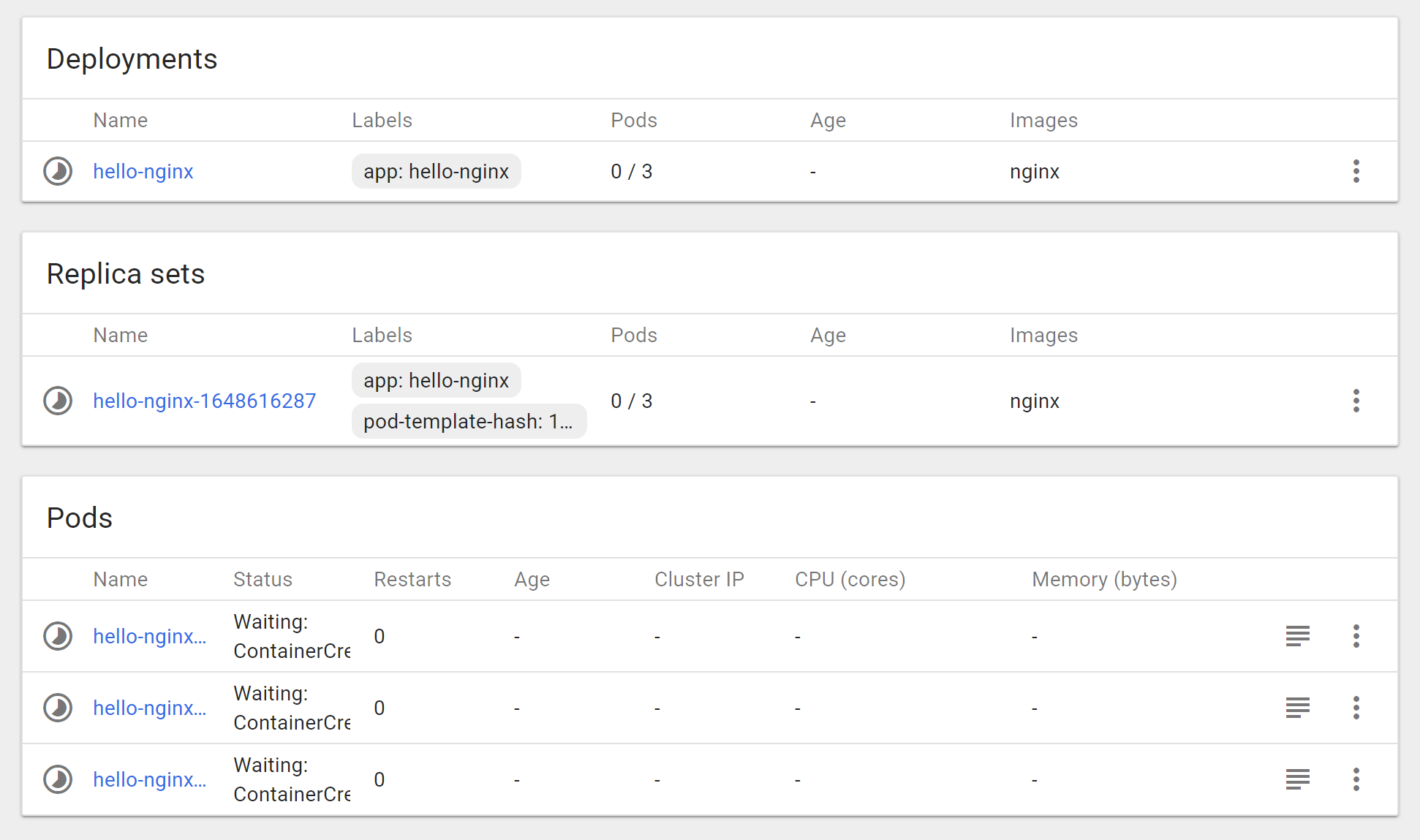The image size is (1420, 840).
Task: Click pending status icon of first pod row
Action: pyautogui.click(x=58, y=636)
